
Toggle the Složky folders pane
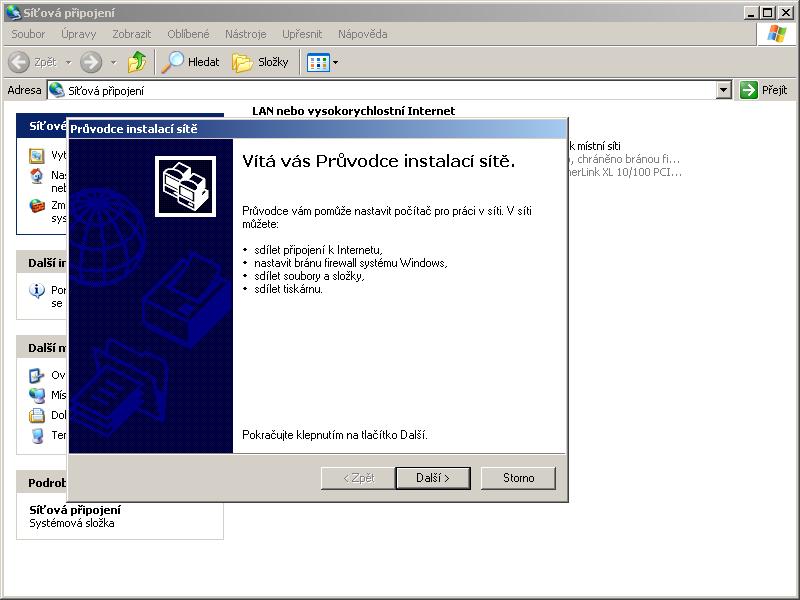[x=260, y=62]
